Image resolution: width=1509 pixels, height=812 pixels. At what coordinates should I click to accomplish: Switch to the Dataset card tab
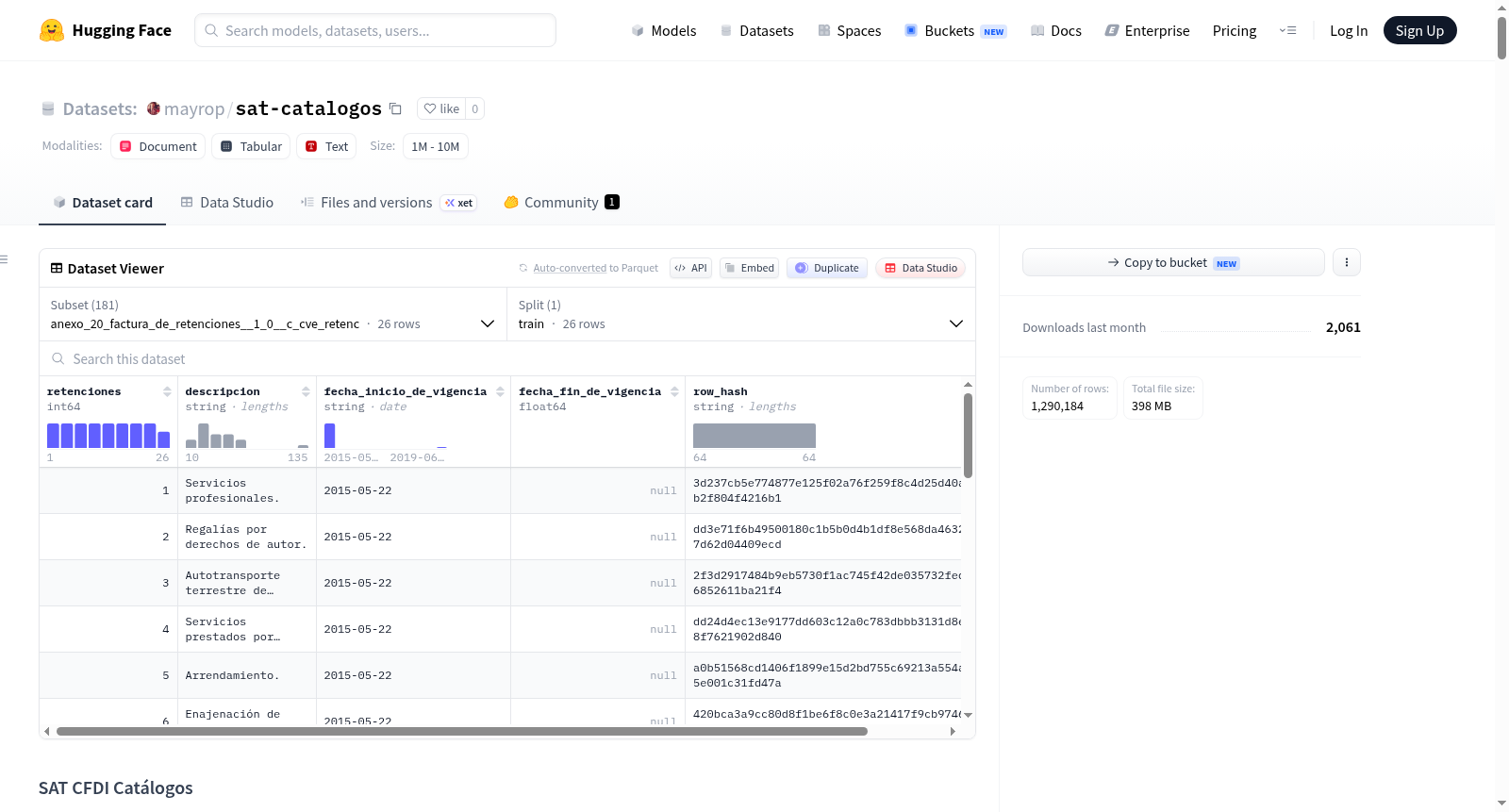(x=103, y=202)
